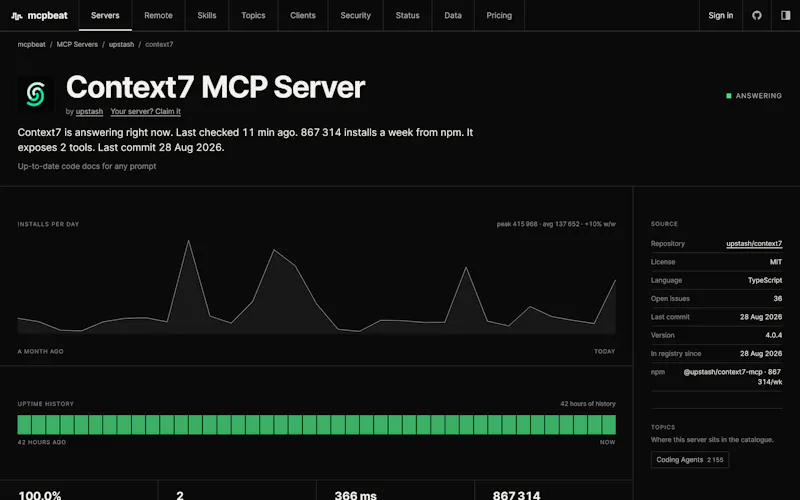800x500 pixels.
Task: Open the upstash breadcrumb link
Action: pyautogui.click(x=121, y=44)
